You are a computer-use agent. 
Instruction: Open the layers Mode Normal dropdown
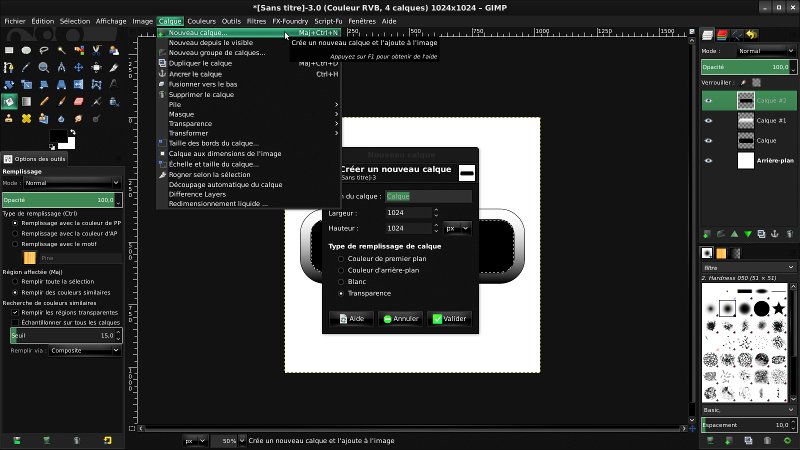765,51
